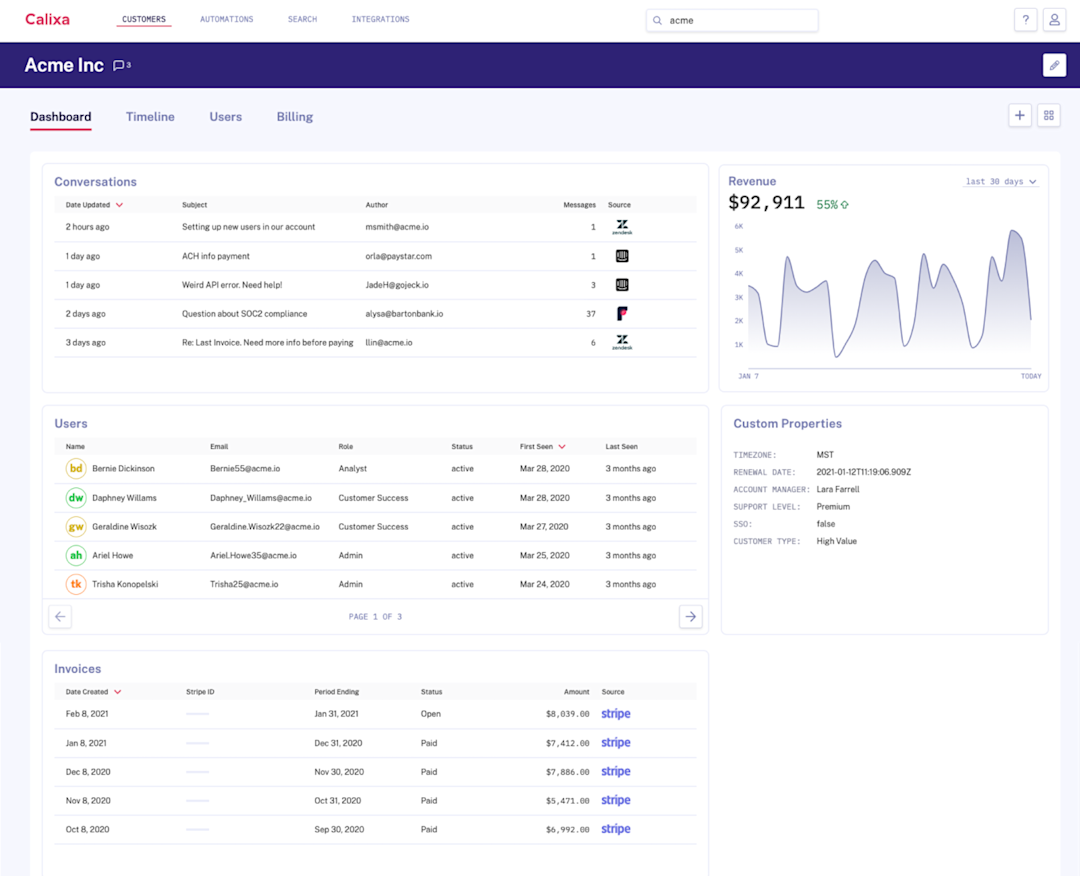Click the paperclip attachment icon
The height and width of the screenshot is (876, 1080).
pyautogui.click(x=1054, y=65)
